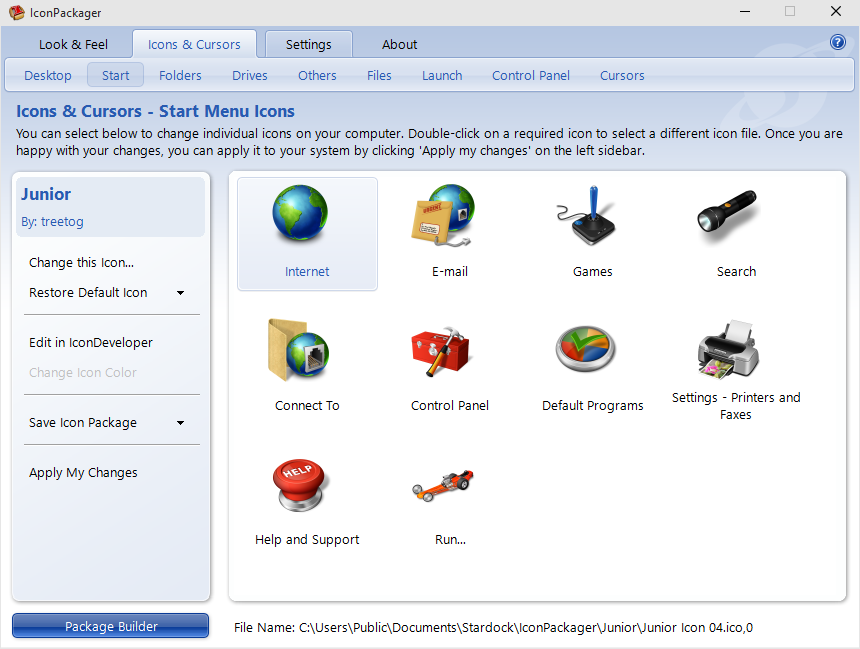Select the Help and Support button icon
Viewport: 860px width, 649px height.
point(300,486)
